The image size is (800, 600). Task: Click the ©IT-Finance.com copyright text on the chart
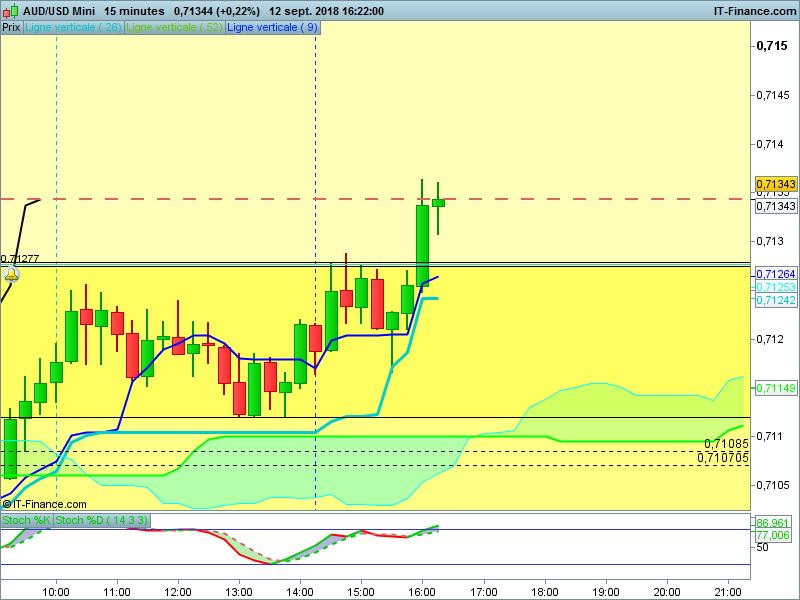pos(44,504)
